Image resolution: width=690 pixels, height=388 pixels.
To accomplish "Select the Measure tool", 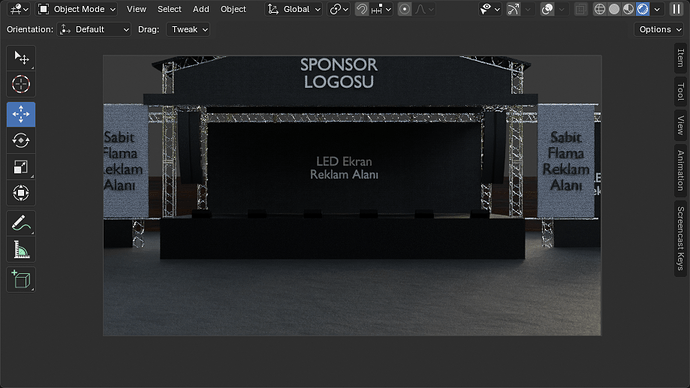I will [x=21, y=250].
